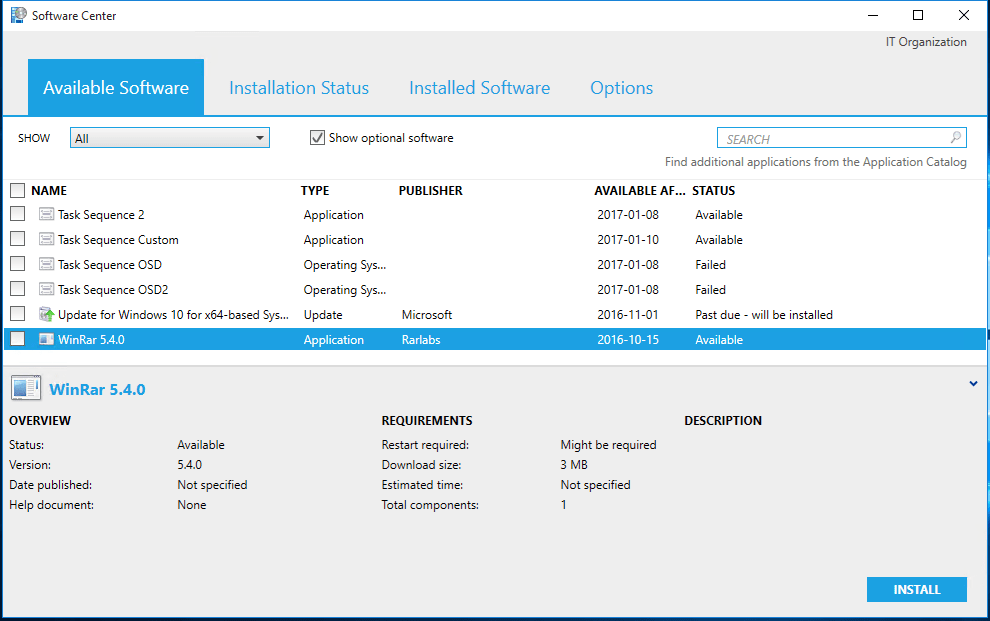Check the Task Sequence 2 checkbox

pyautogui.click(x=18, y=214)
